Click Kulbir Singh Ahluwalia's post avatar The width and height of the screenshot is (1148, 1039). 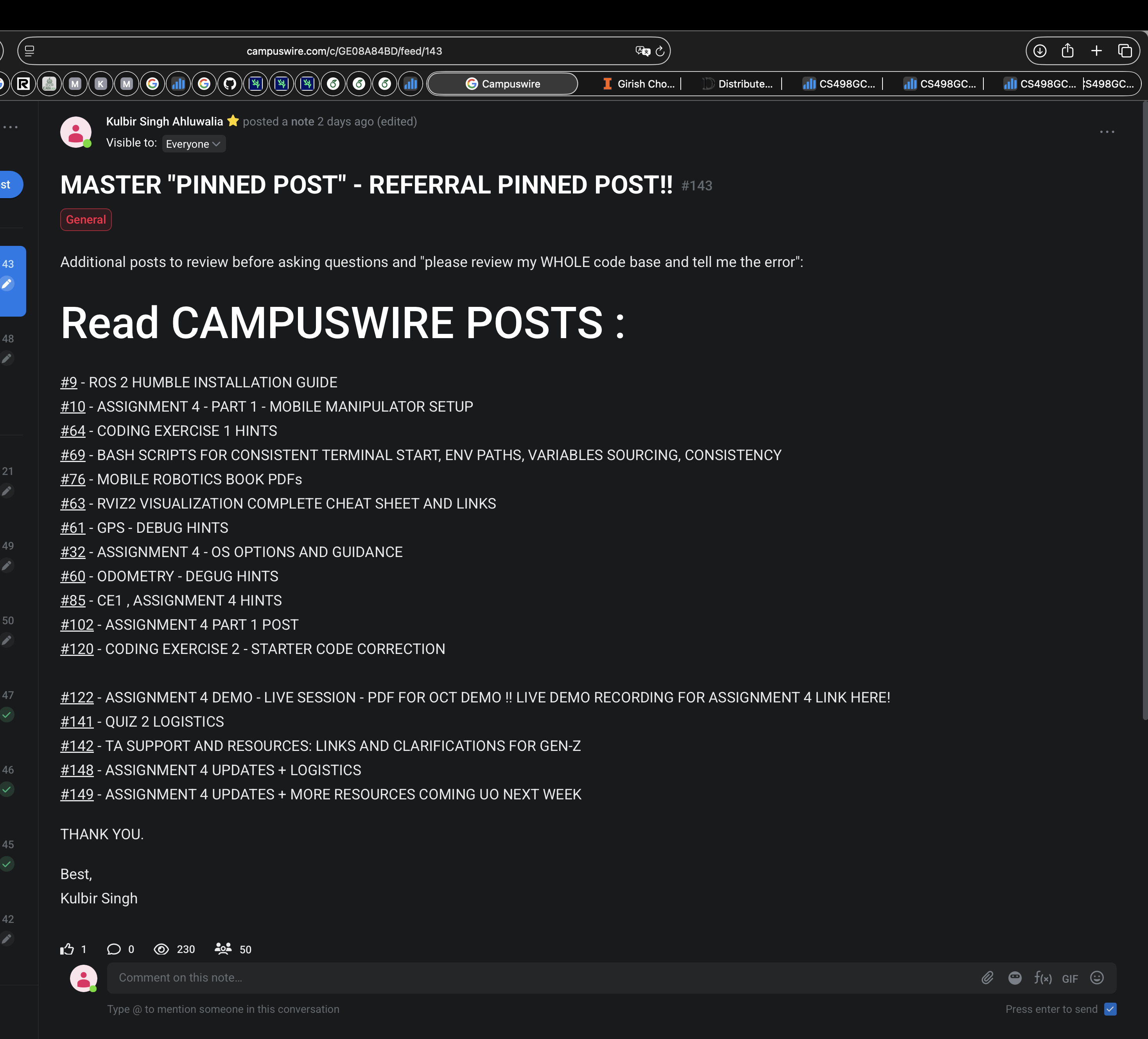pos(76,132)
